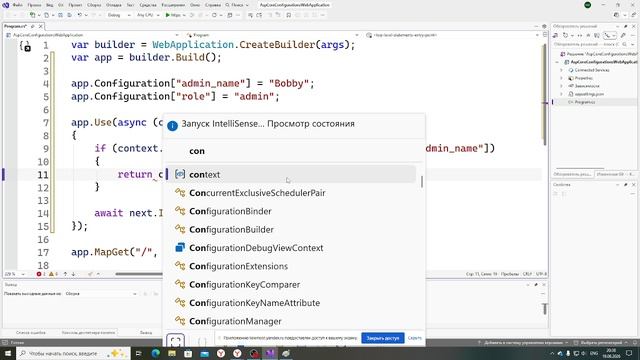Open the project navigation dropdown above the editor
Screen dimensions: 640x360
pos(93,35)
